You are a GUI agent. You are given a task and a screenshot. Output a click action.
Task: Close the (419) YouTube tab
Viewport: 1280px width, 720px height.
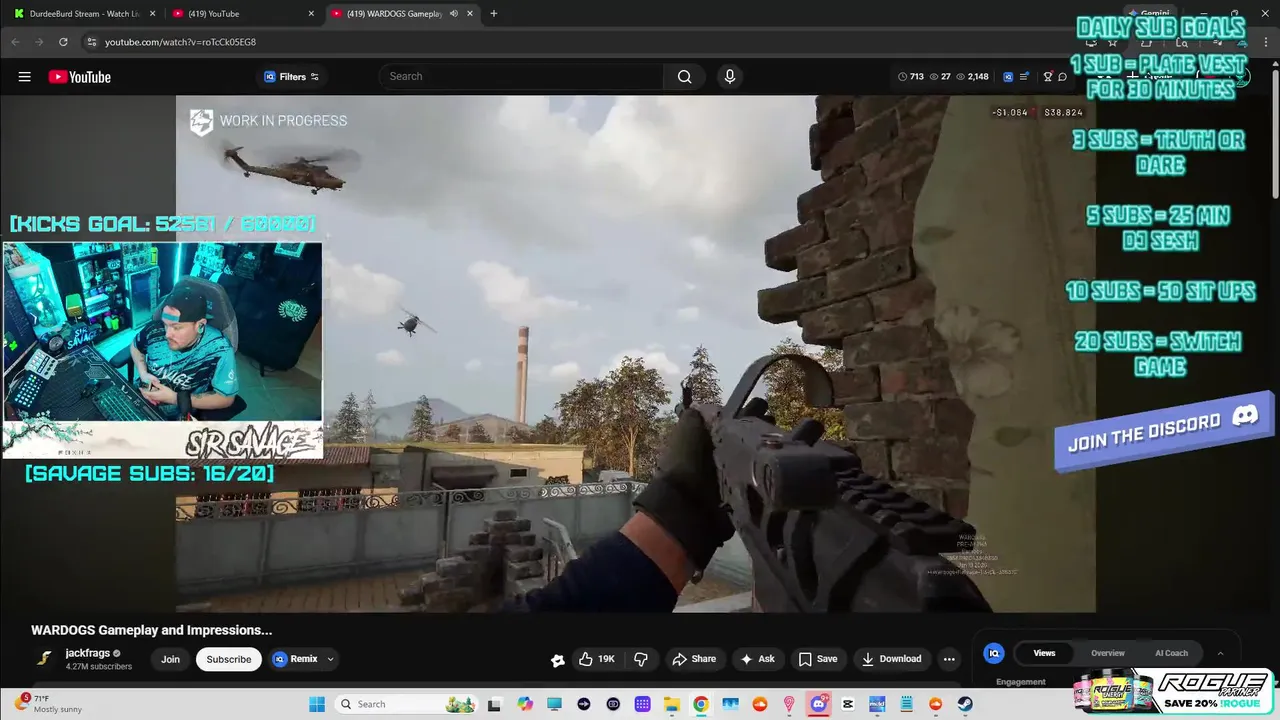311,13
